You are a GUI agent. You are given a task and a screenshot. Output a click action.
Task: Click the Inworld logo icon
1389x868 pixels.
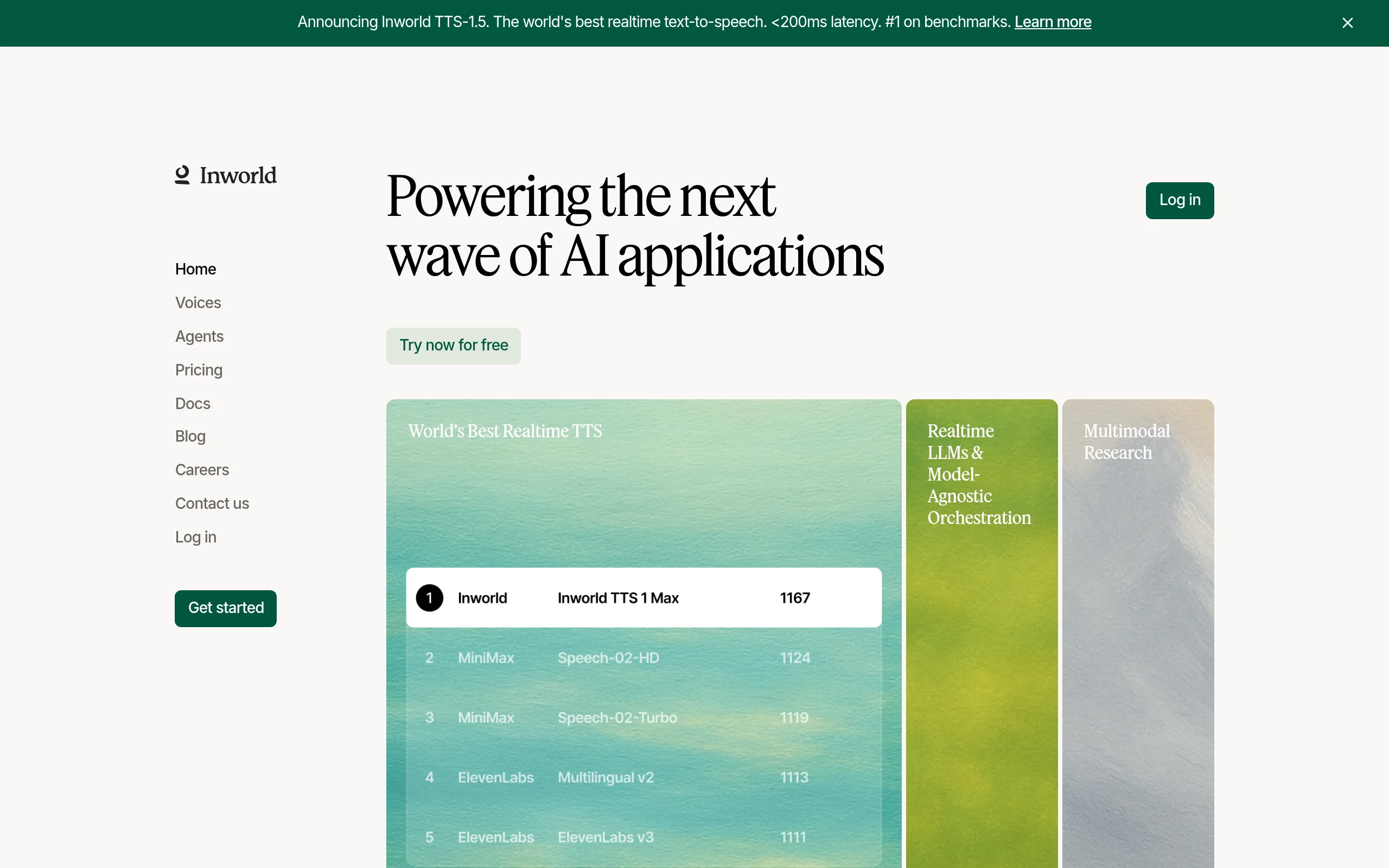tap(182, 175)
